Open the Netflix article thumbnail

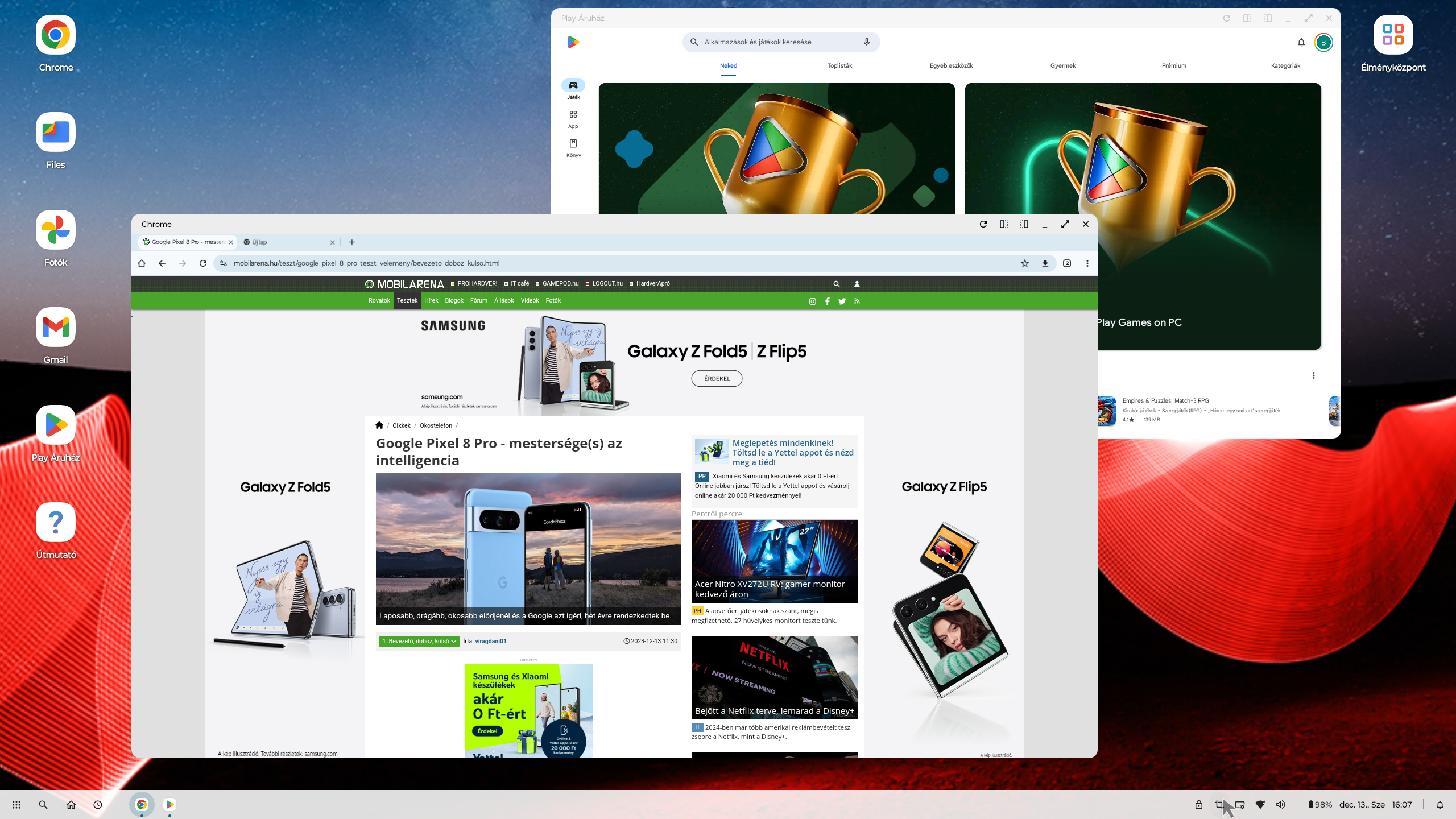[775, 677]
